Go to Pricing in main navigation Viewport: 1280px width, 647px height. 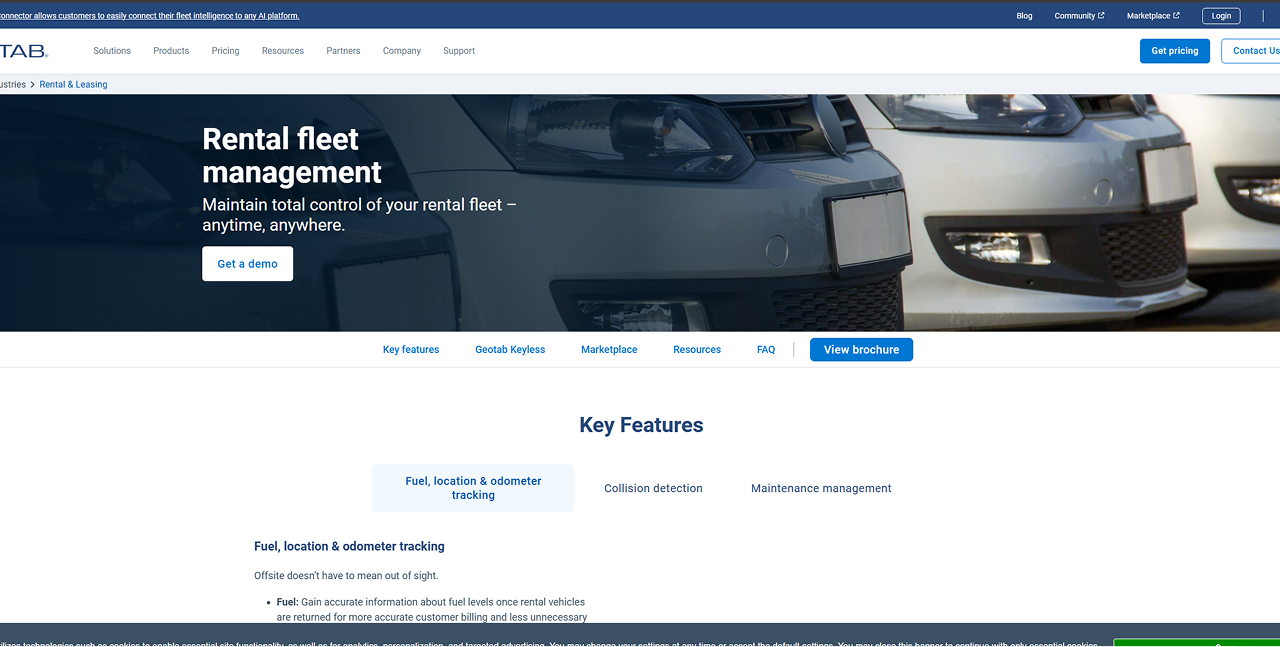225,51
